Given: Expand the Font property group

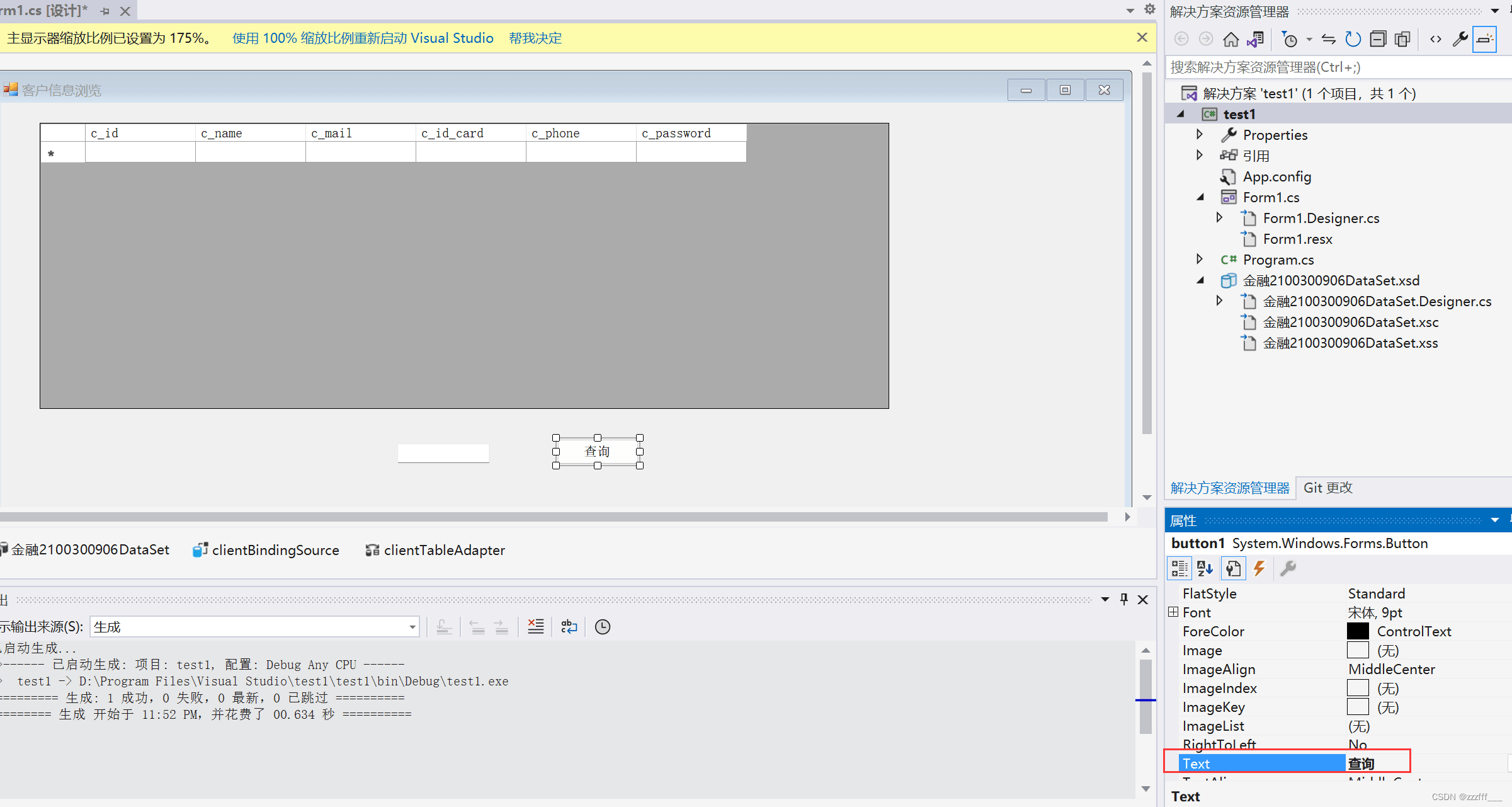Looking at the screenshot, I should click(x=1173, y=612).
